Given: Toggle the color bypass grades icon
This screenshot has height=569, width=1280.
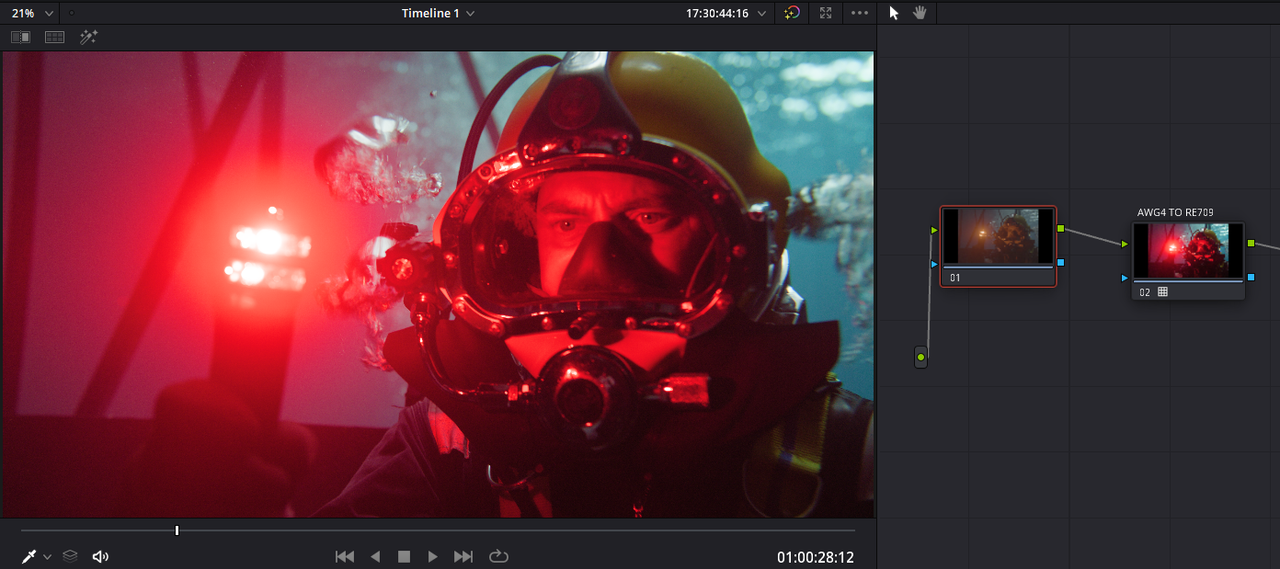Looking at the screenshot, I should 792,13.
